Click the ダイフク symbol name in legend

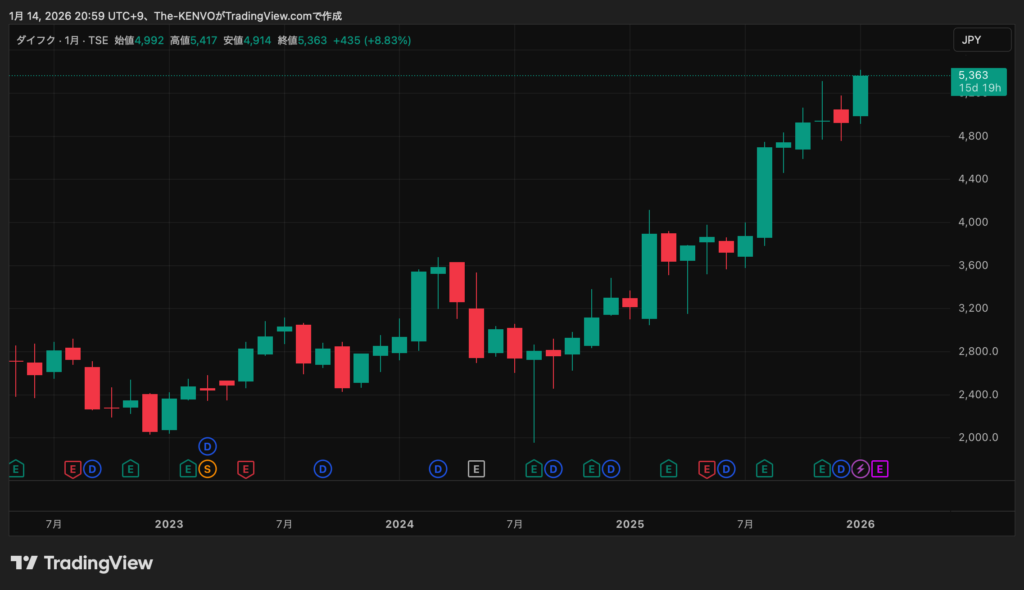[36, 40]
